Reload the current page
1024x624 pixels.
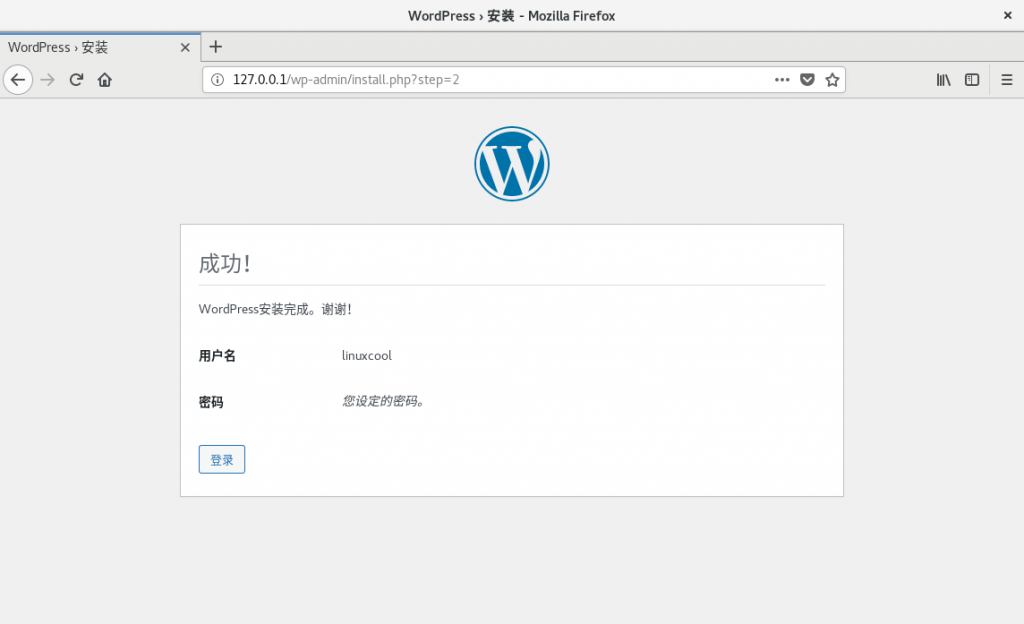pyautogui.click(x=76, y=80)
